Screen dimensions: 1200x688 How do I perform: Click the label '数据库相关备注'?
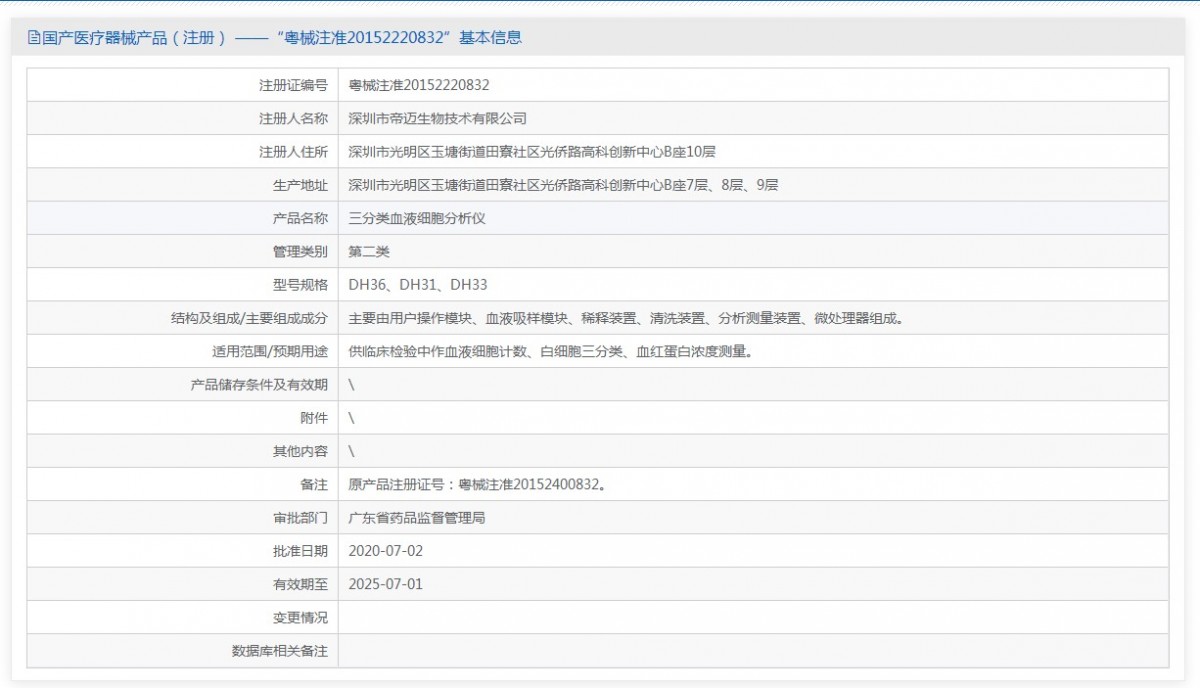pyautogui.click(x=280, y=651)
